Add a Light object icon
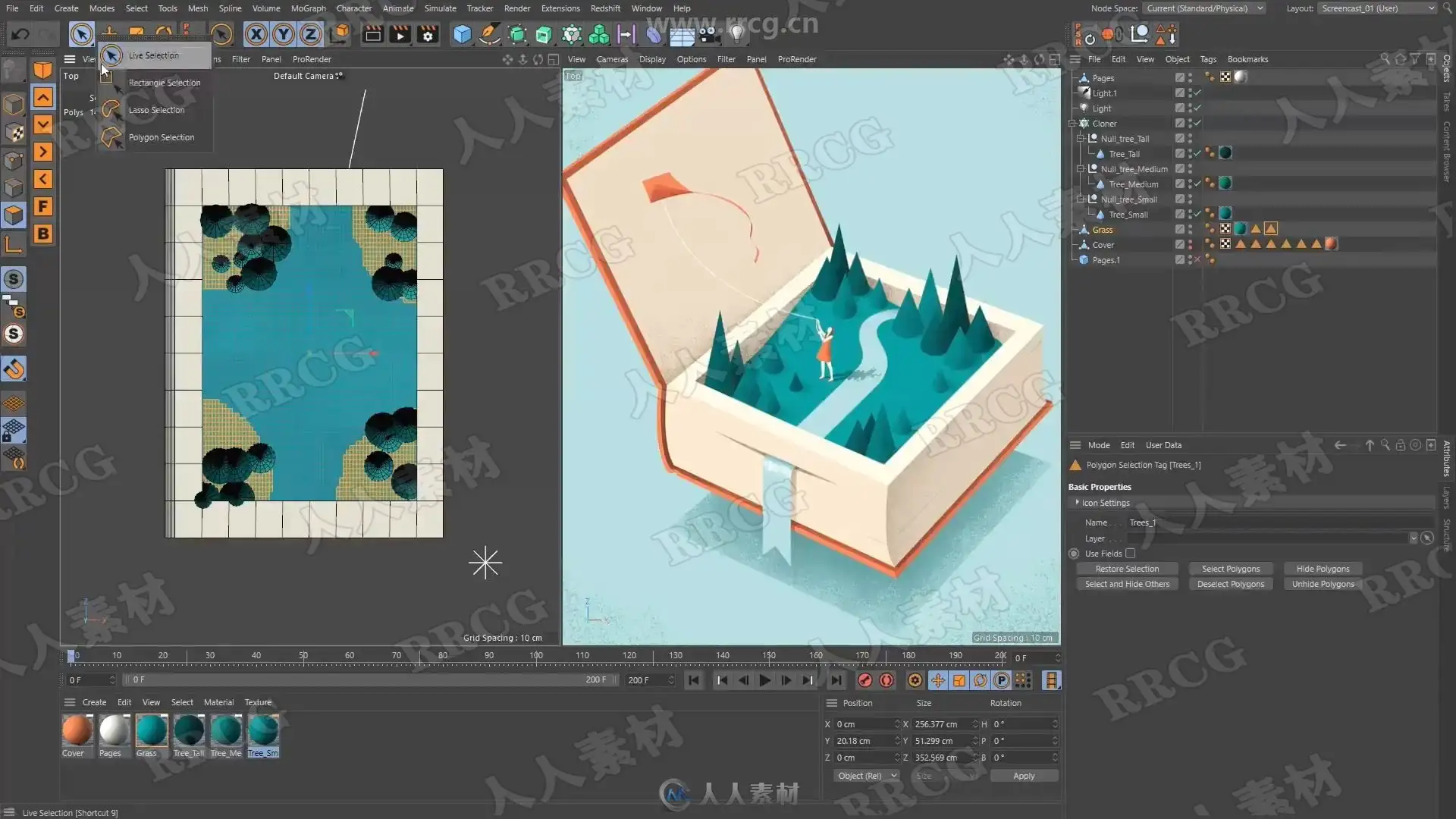Screen dimensions: 1456x819 pos(736,34)
